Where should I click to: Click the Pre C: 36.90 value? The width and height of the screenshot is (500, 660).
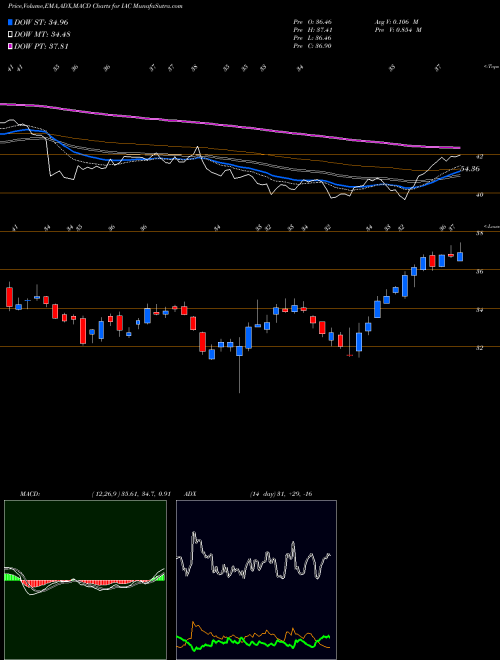coord(312,46)
